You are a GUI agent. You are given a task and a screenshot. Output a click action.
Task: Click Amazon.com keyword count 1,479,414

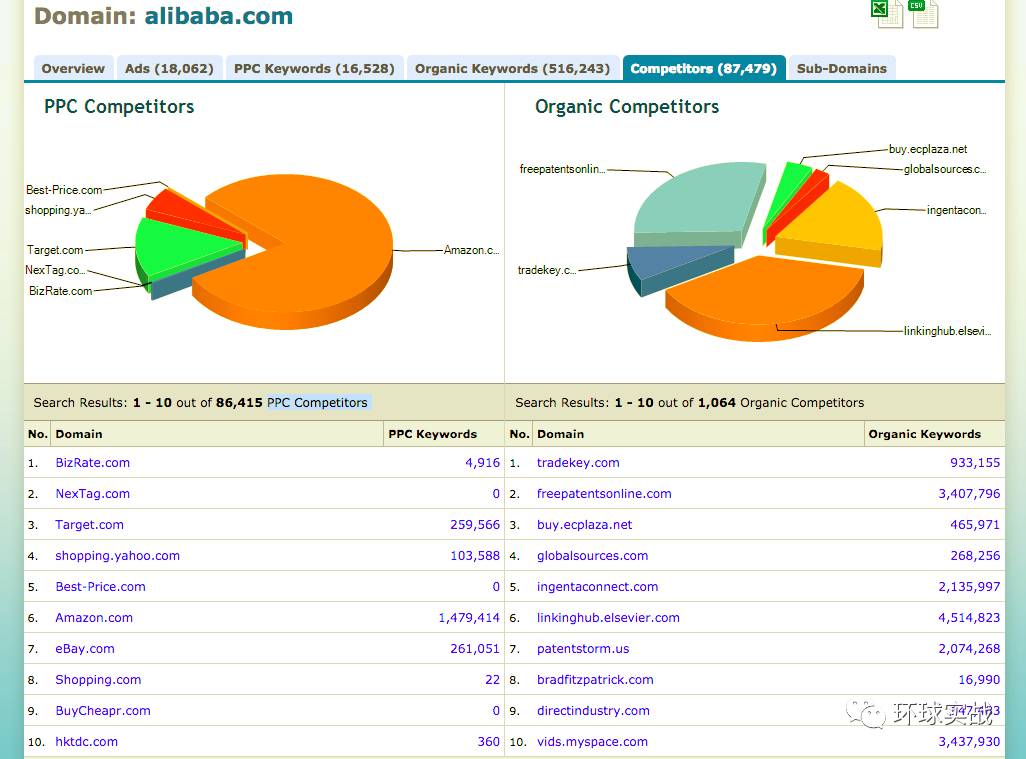point(469,618)
